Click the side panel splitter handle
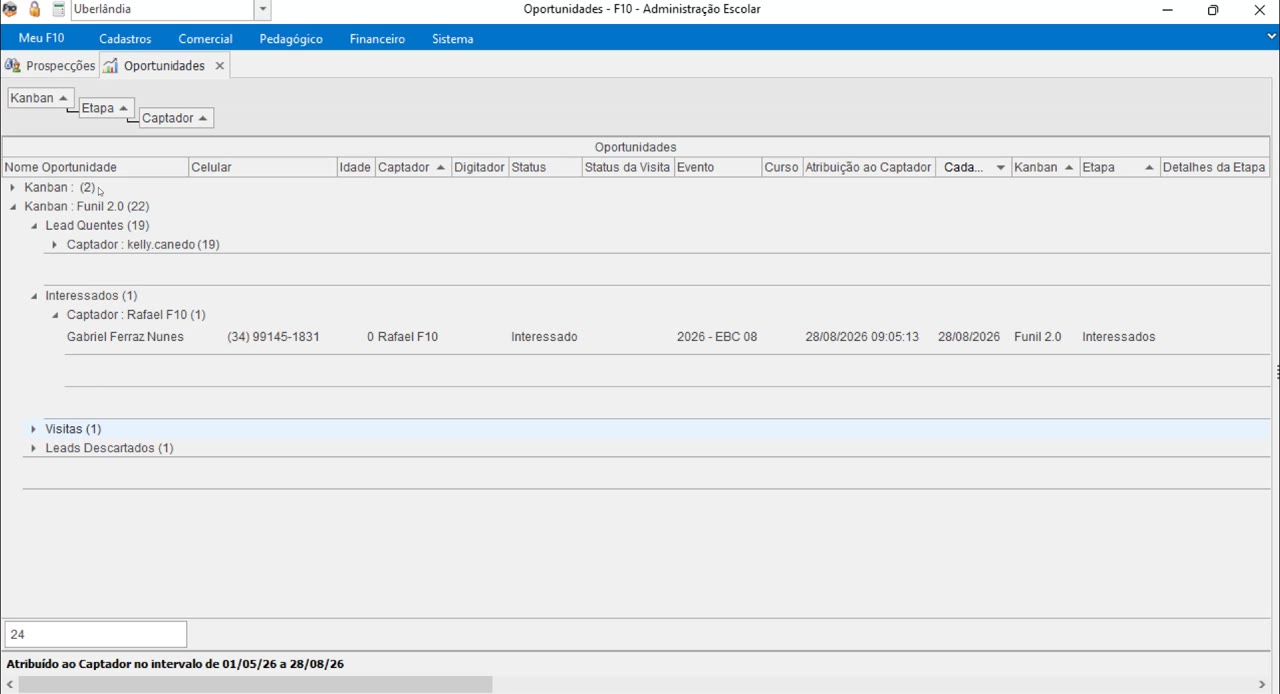The width and height of the screenshot is (1280, 694). (1277, 372)
